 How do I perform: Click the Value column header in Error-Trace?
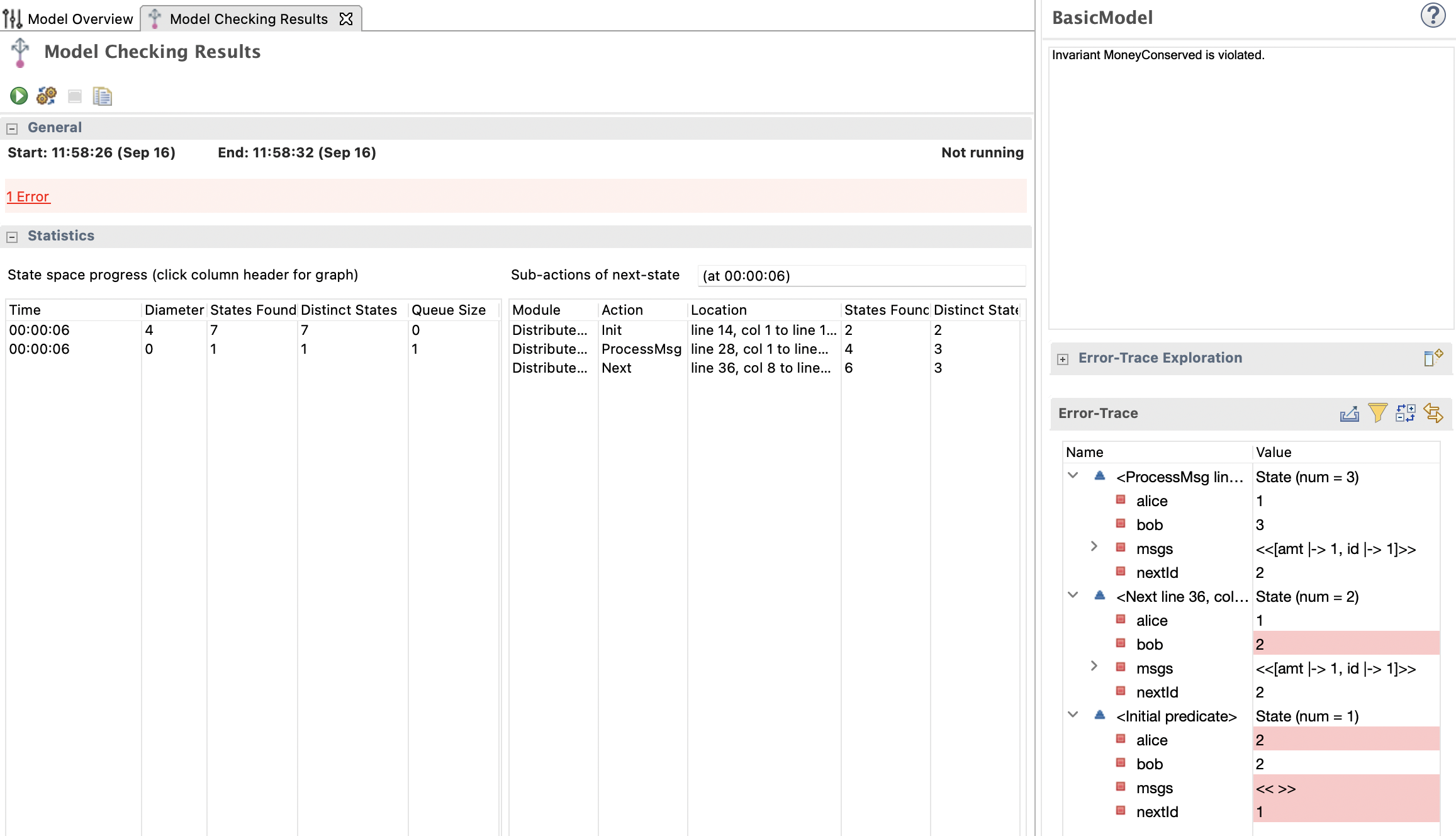tap(1346, 452)
